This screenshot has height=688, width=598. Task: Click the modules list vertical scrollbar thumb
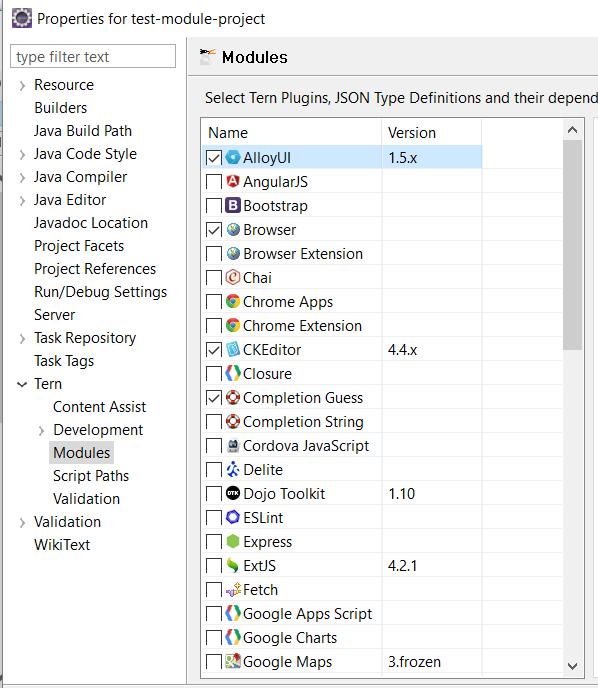[572, 245]
